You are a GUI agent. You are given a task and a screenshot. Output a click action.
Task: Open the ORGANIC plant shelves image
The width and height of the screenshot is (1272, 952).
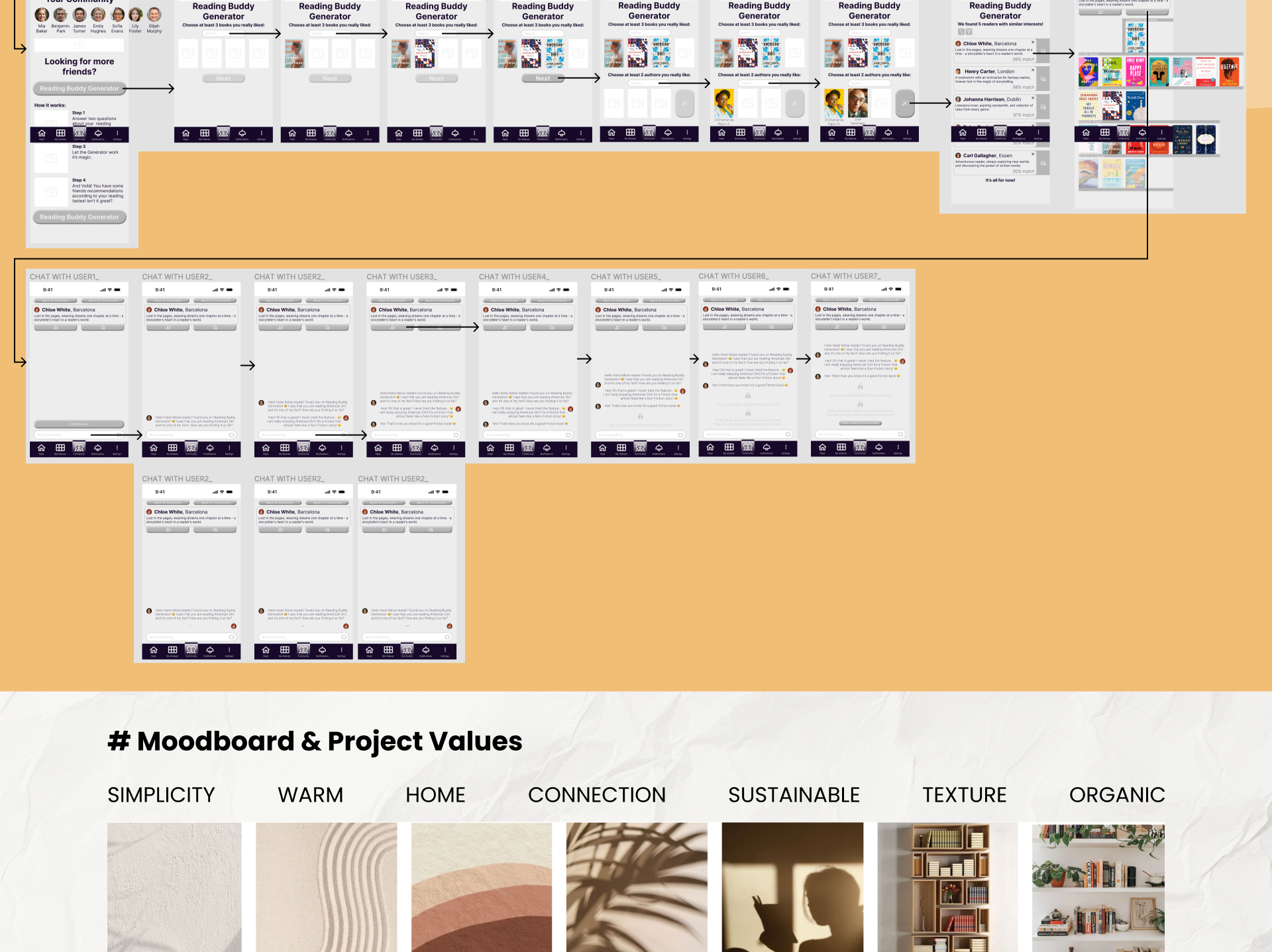click(1098, 887)
